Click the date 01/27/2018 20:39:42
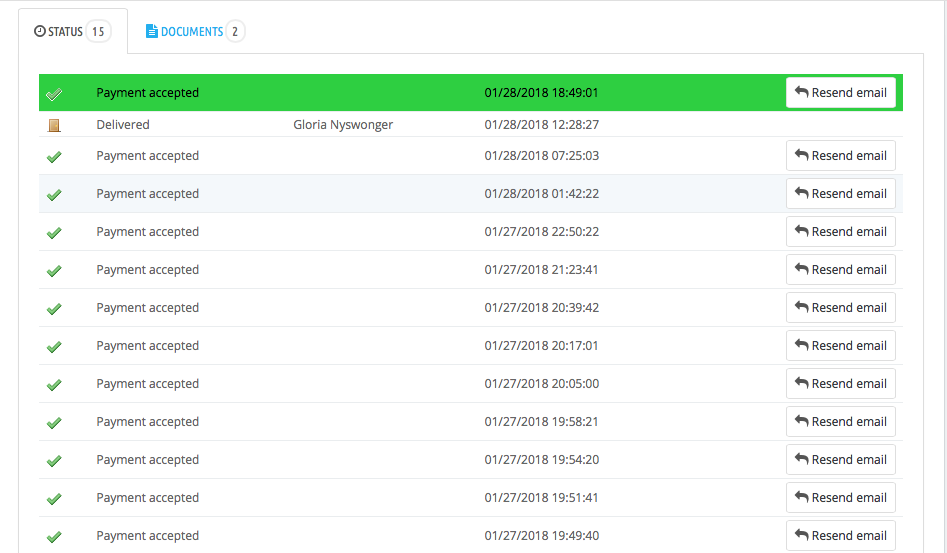947x553 pixels. point(542,308)
